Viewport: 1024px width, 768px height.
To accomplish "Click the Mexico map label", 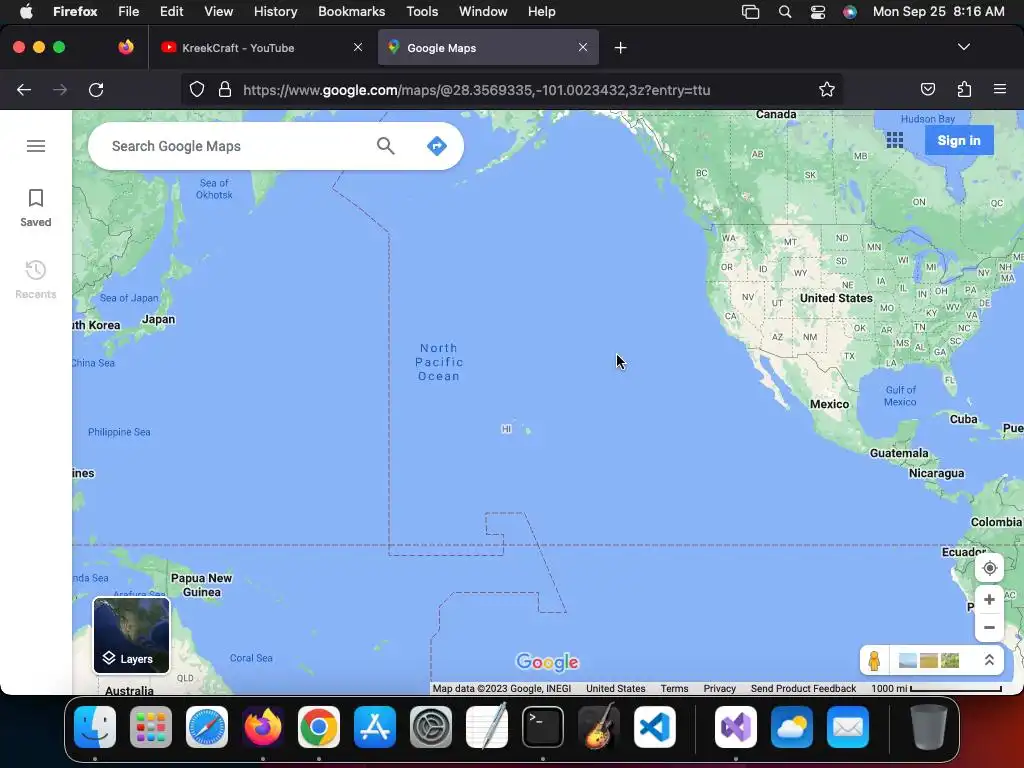I will (x=829, y=404).
